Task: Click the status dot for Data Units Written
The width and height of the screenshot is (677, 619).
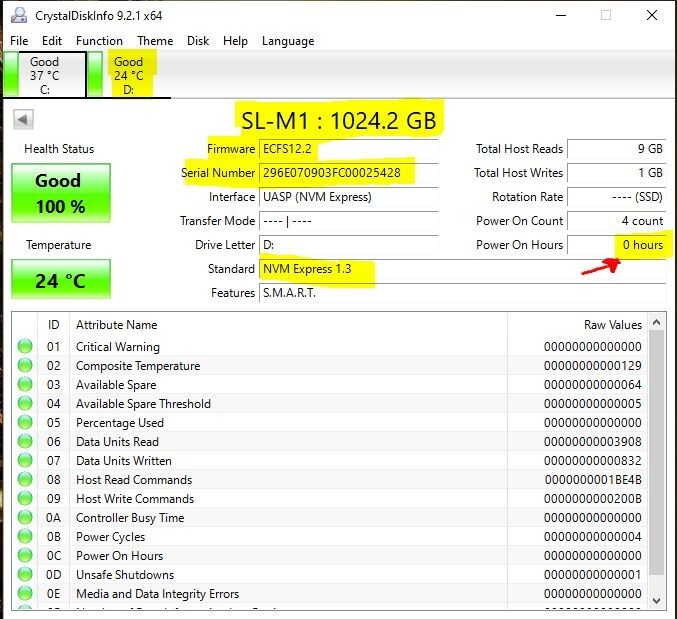Action: 25,460
